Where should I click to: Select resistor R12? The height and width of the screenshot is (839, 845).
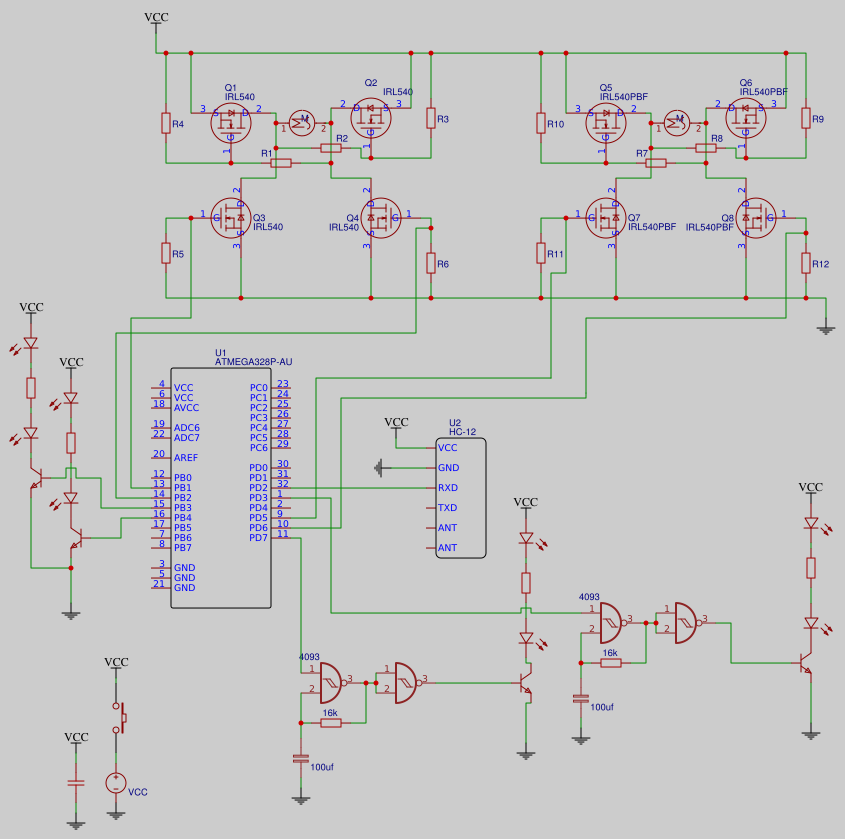pyautogui.click(x=806, y=263)
